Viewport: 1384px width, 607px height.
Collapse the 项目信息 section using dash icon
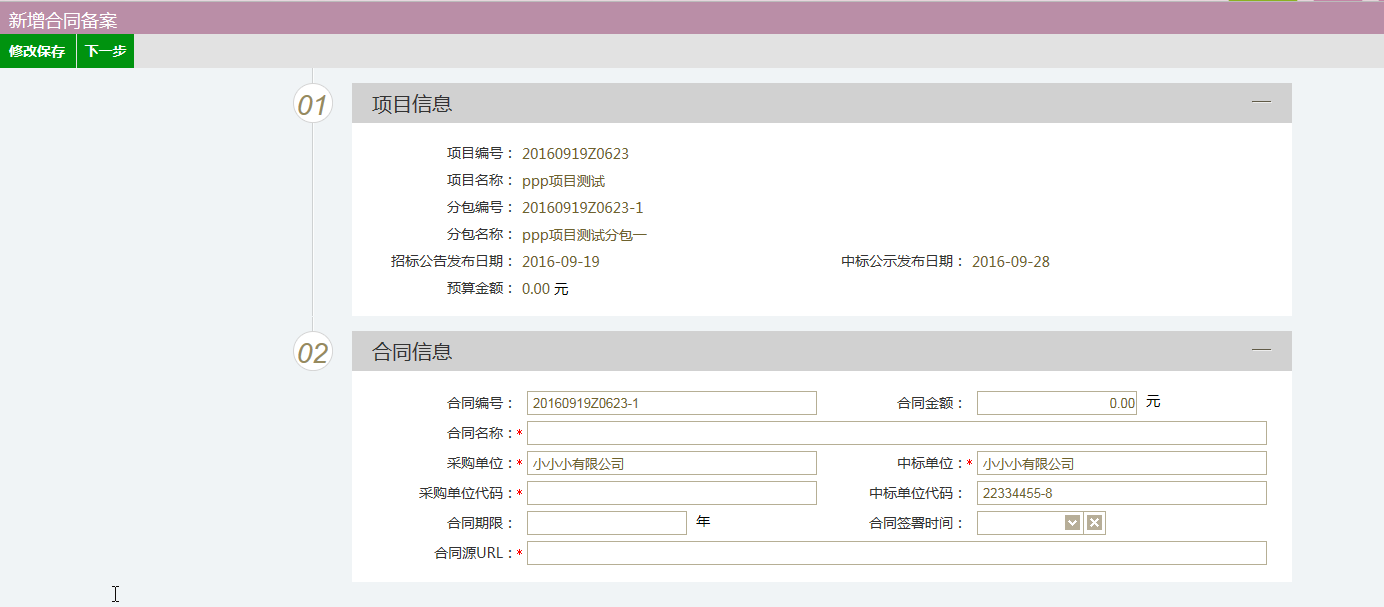coord(1261,102)
